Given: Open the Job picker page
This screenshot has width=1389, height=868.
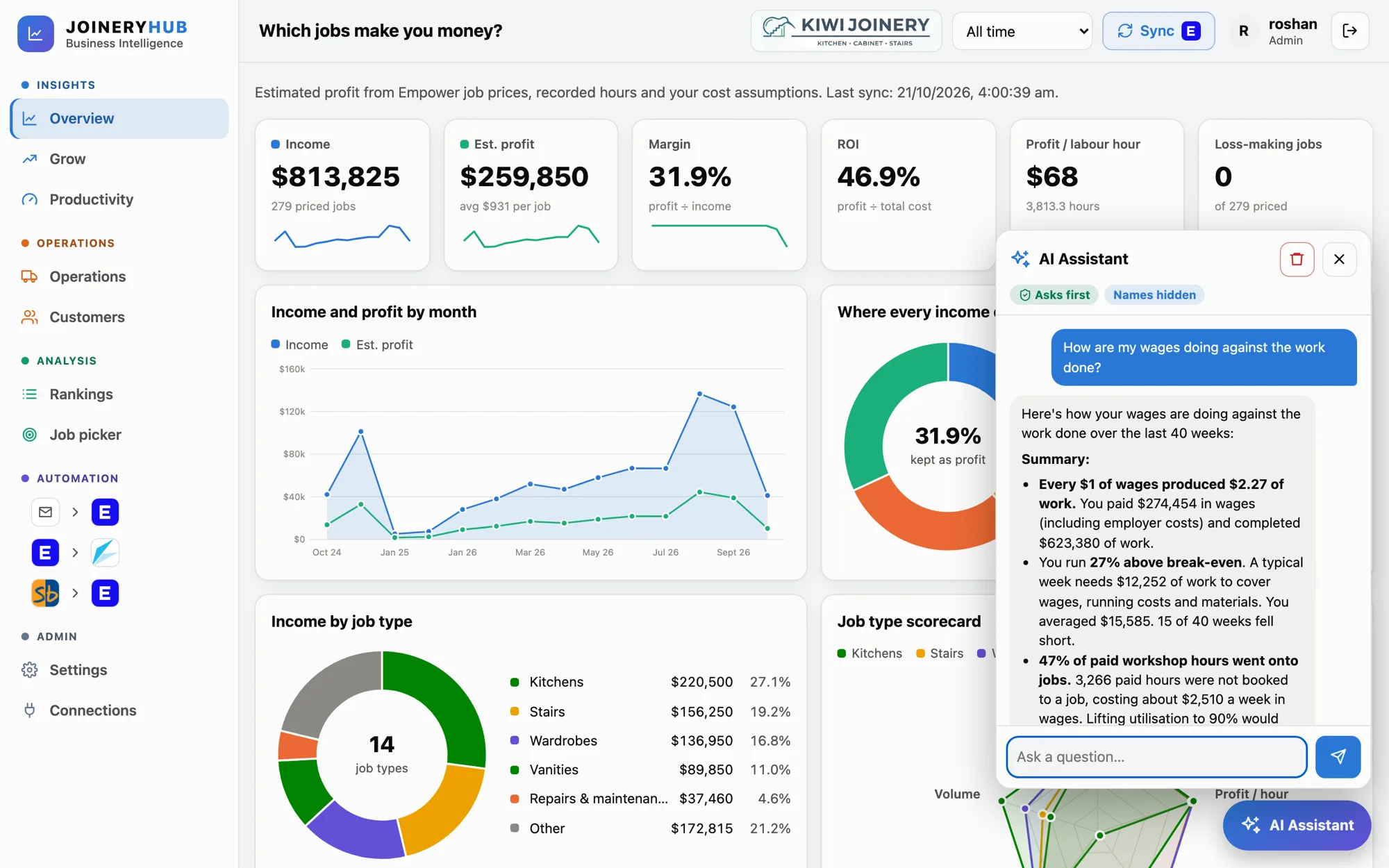Looking at the screenshot, I should (x=119, y=435).
